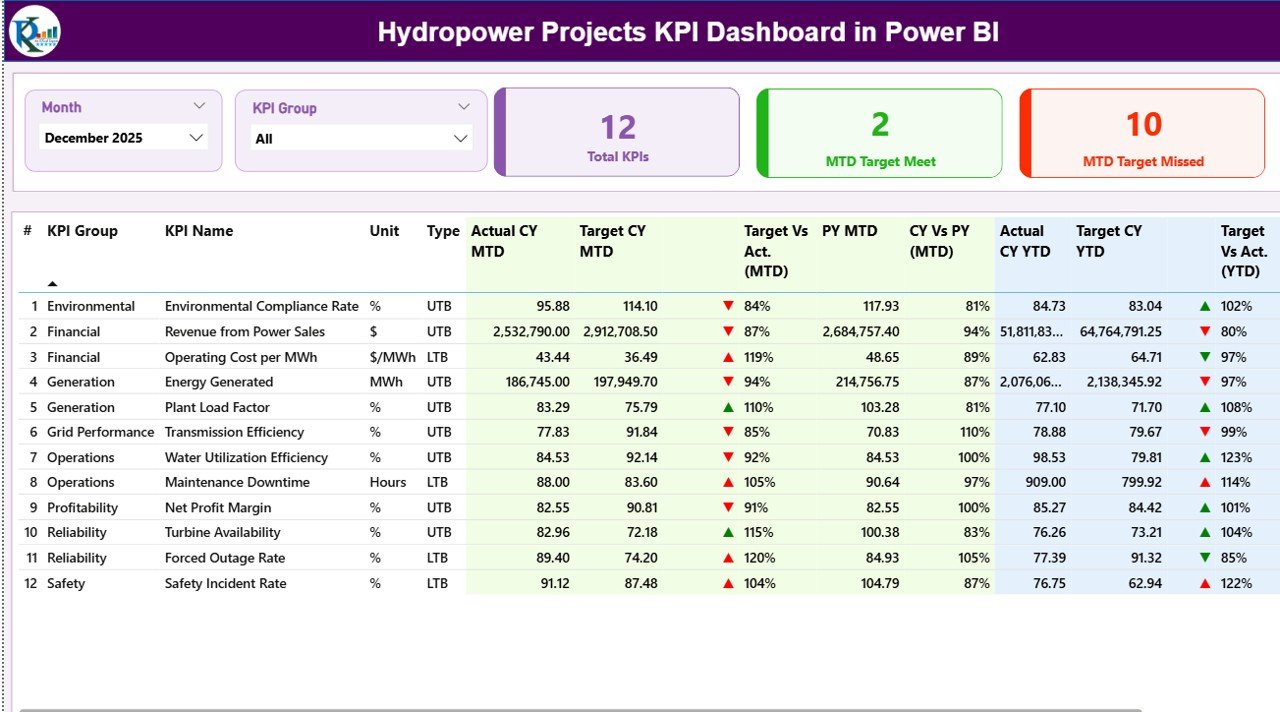The width and height of the screenshot is (1280, 712).
Task: Collapse the Month slicer using its header chevron
Action: click(199, 105)
